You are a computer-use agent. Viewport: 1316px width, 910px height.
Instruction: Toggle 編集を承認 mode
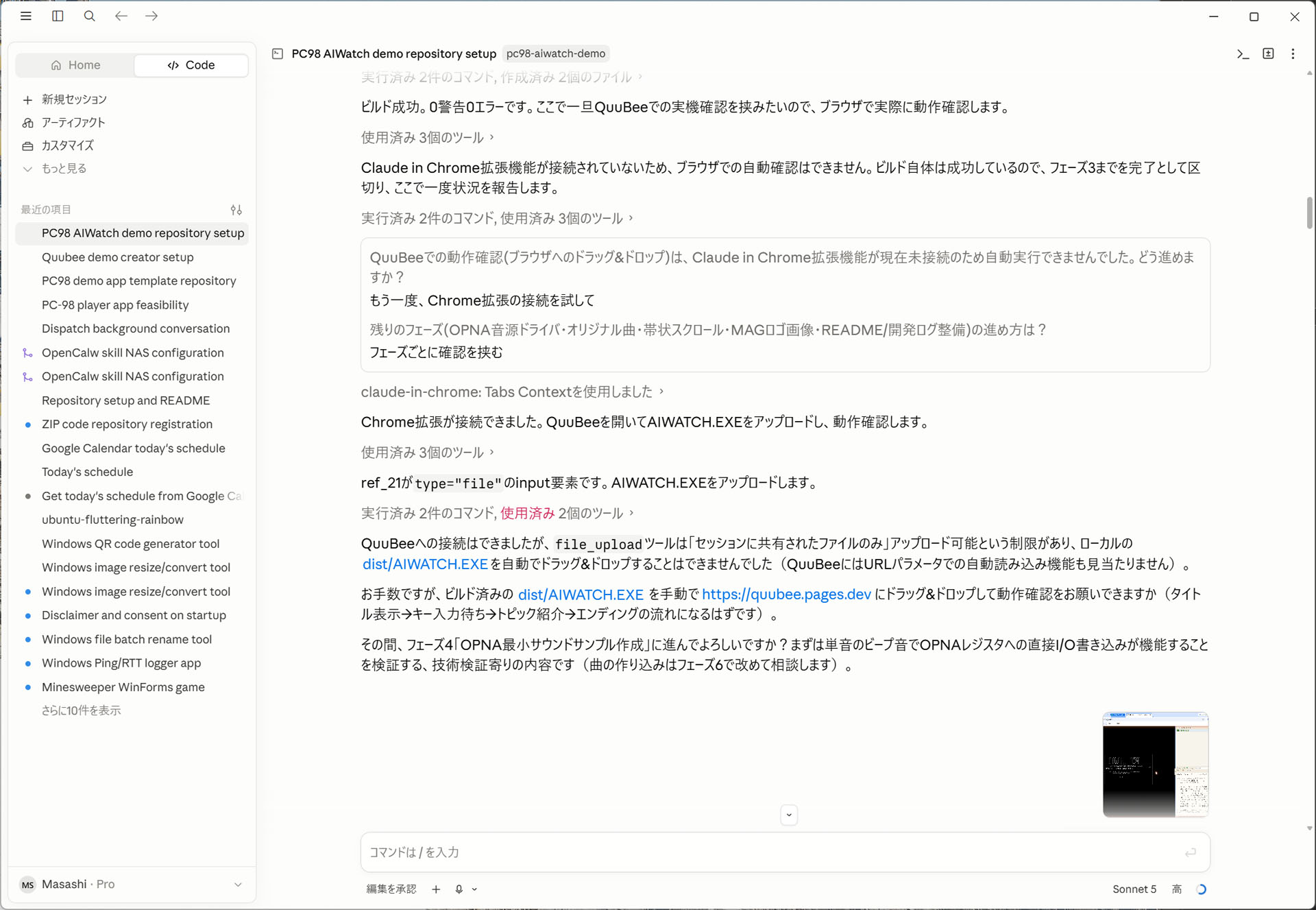[x=391, y=889]
